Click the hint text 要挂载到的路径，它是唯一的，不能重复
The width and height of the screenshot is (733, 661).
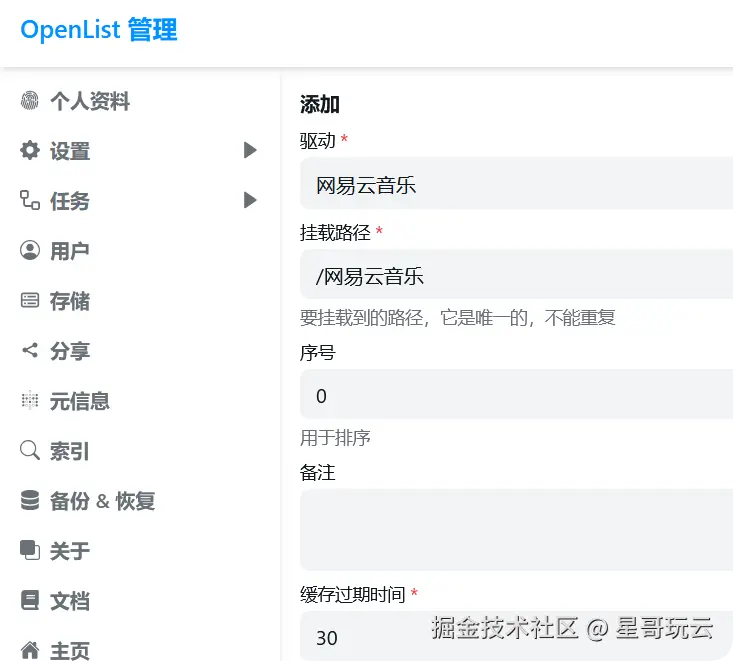(457, 318)
